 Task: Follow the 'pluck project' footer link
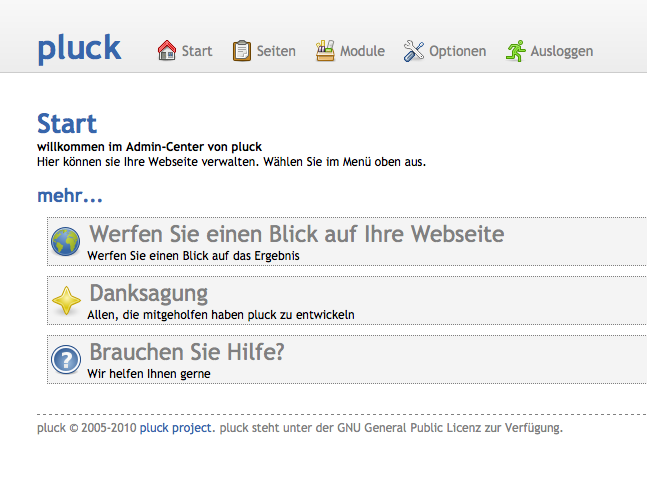pyautogui.click(x=175, y=428)
